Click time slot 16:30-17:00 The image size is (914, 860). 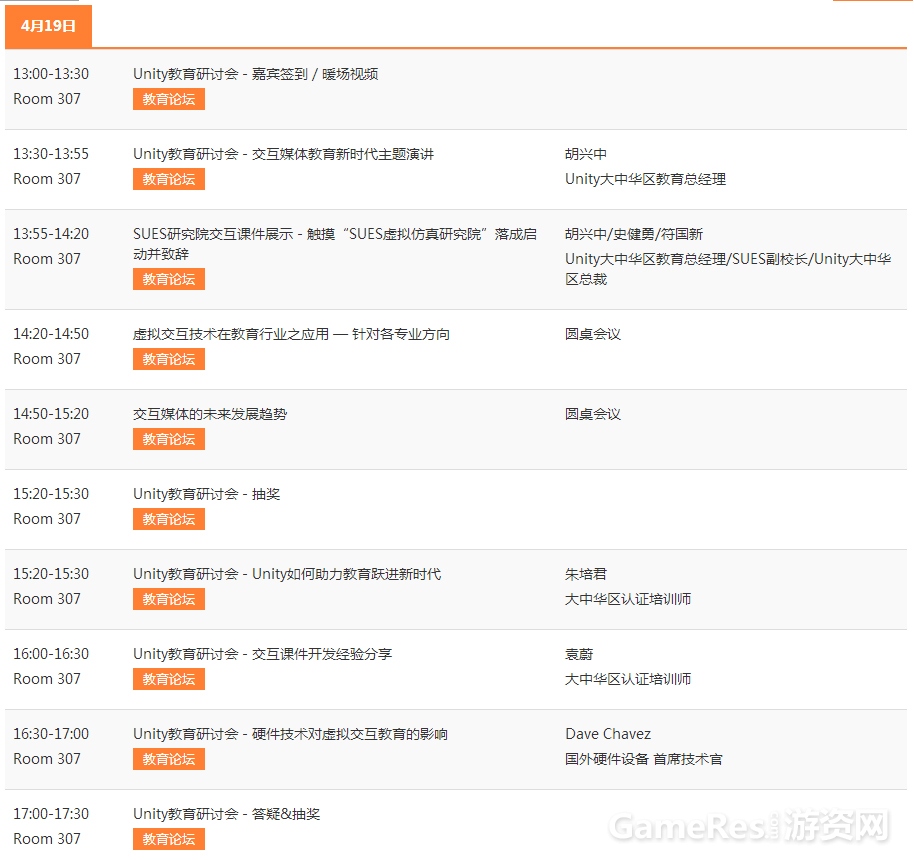(51, 733)
